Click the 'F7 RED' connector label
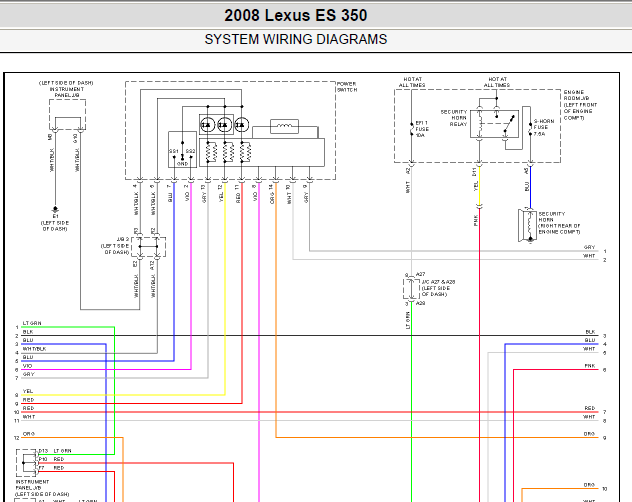The height and width of the screenshot is (502, 632). tap(52, 468)
